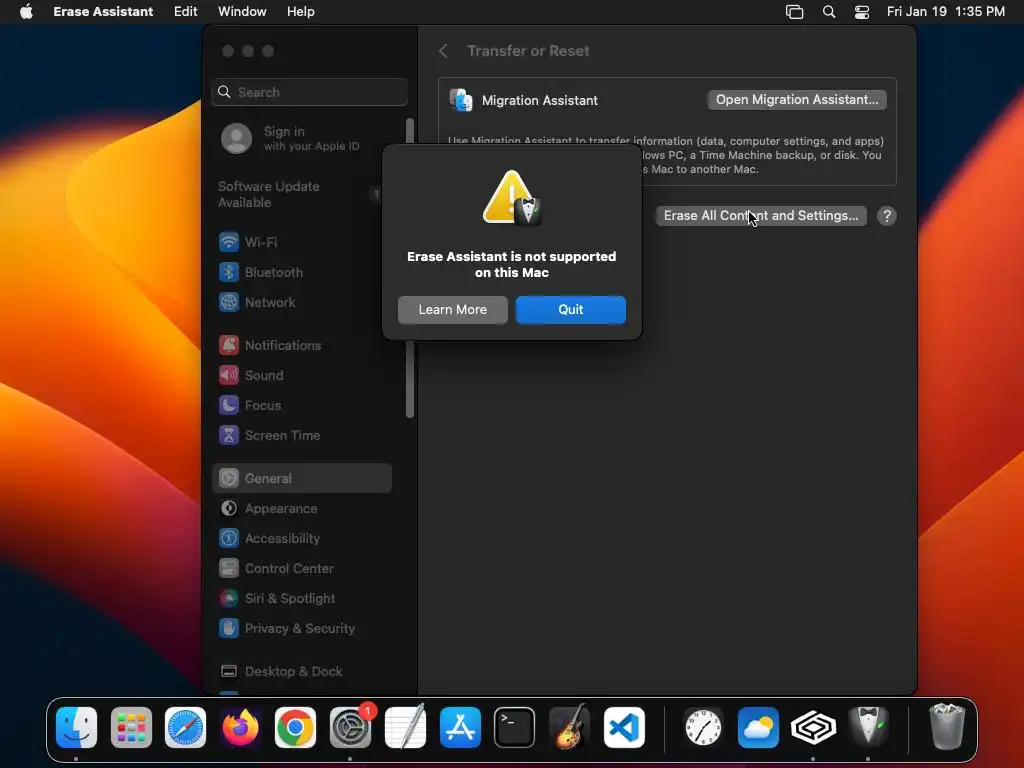Open Software Update Available notice
Screen dimensions: 1024x768
pos(297,194)
